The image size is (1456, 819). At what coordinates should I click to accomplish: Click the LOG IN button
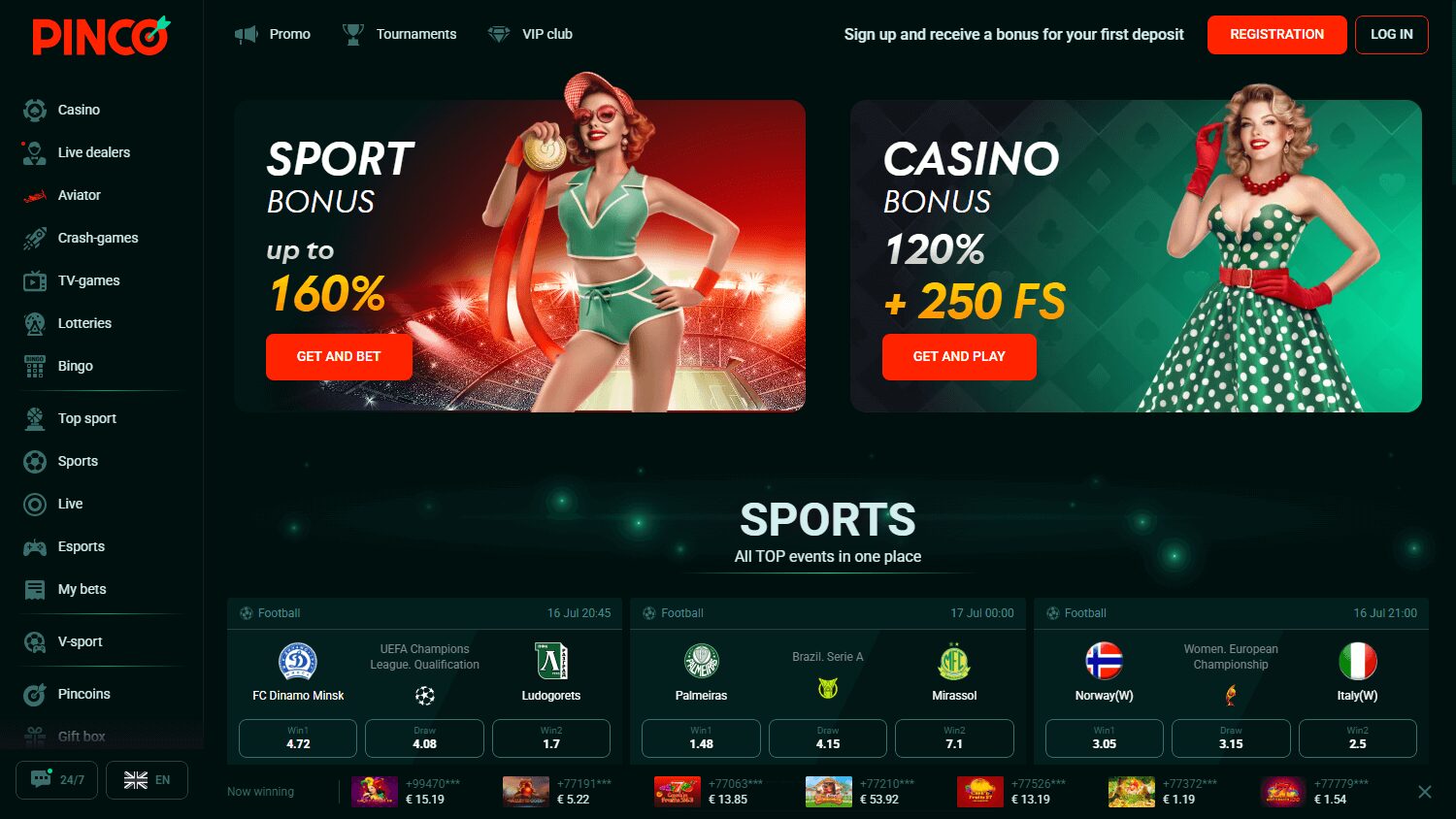pyautogui.click(x=1391, y=35)
